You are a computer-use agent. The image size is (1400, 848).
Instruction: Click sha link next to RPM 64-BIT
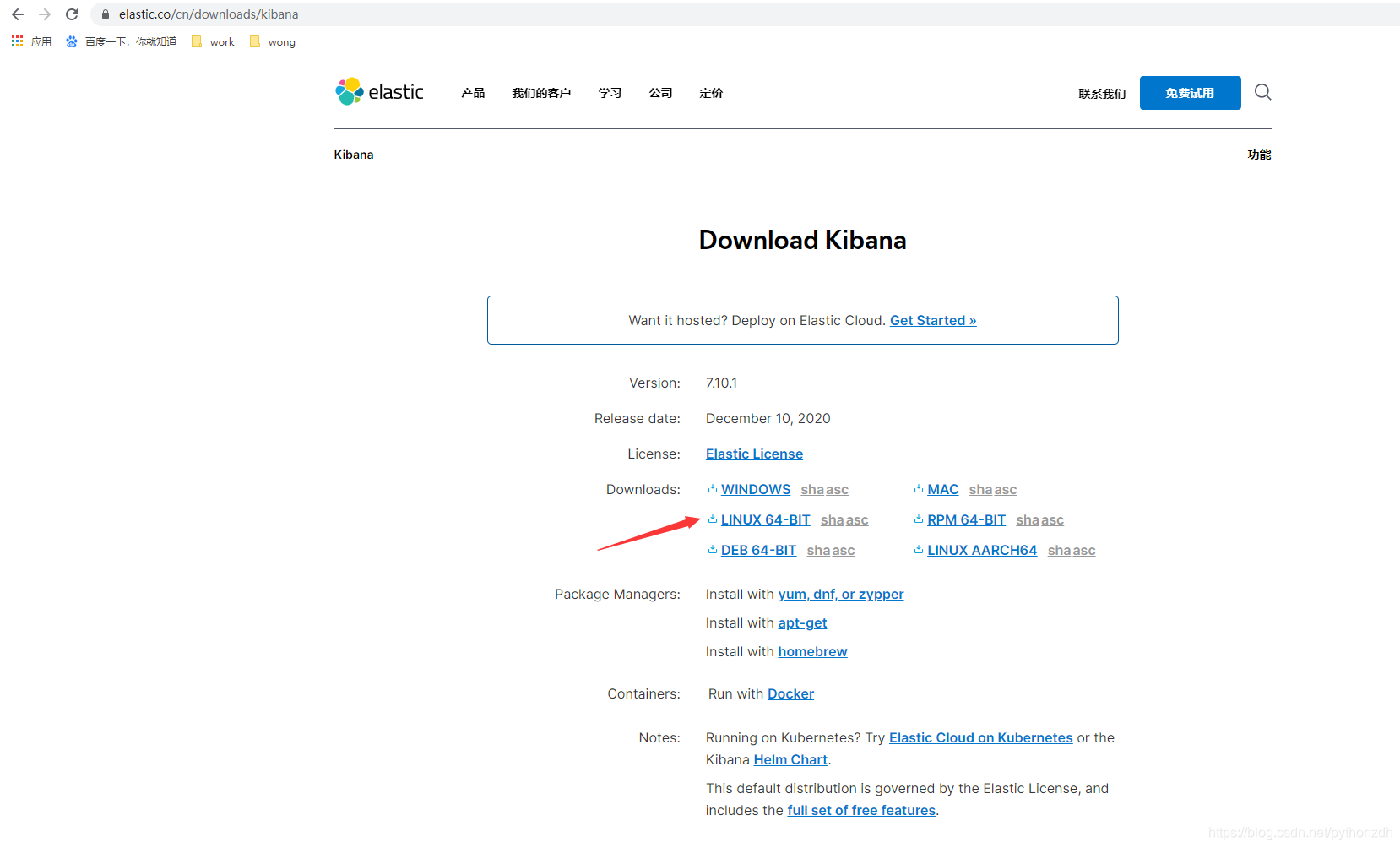tap(1028, 519)
